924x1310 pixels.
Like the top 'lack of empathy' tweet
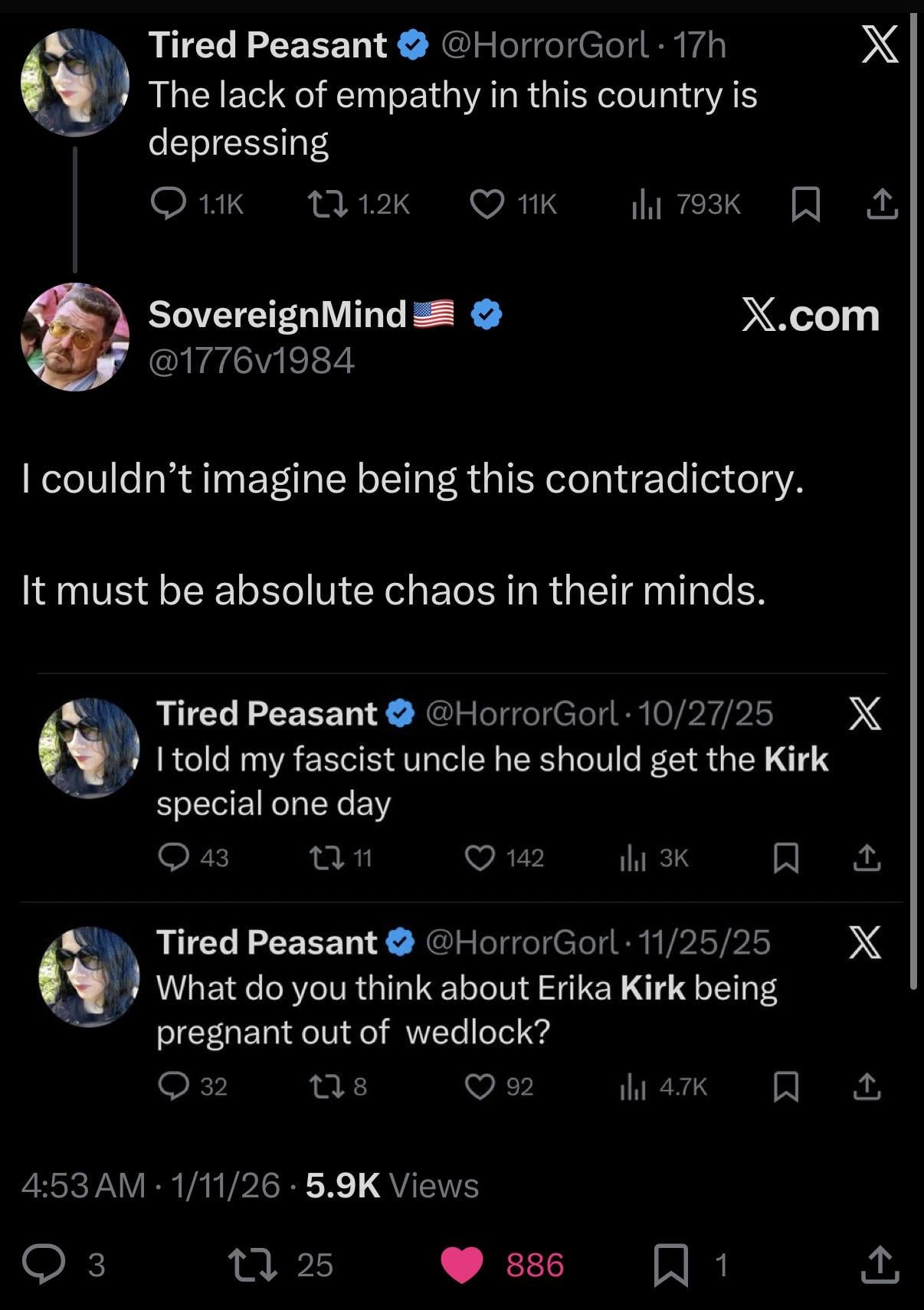click(x=486, y=204)
